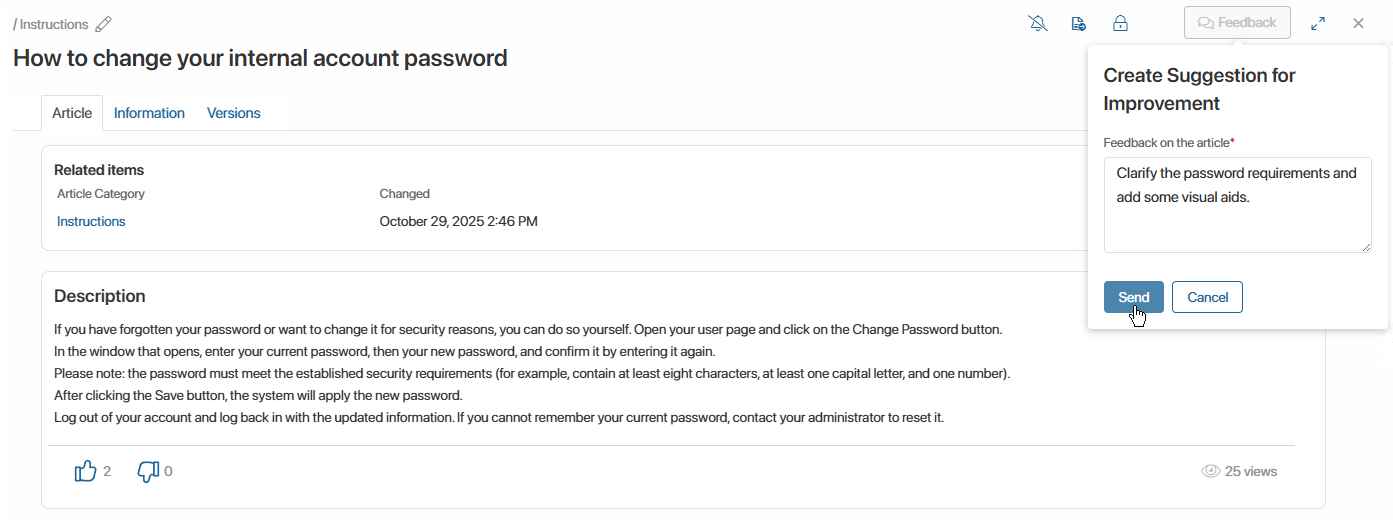
Task: Open the Instructions article category link
Action: 91,221
